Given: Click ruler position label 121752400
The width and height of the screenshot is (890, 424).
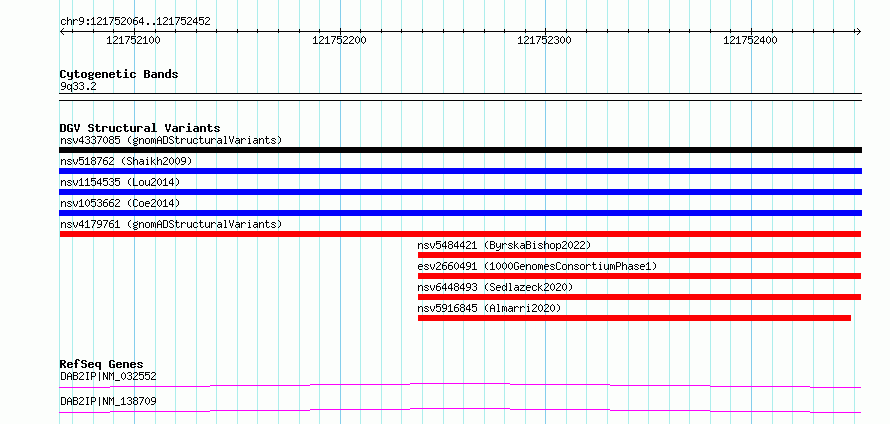Looking at the screenshot, I should pos(750,40).
